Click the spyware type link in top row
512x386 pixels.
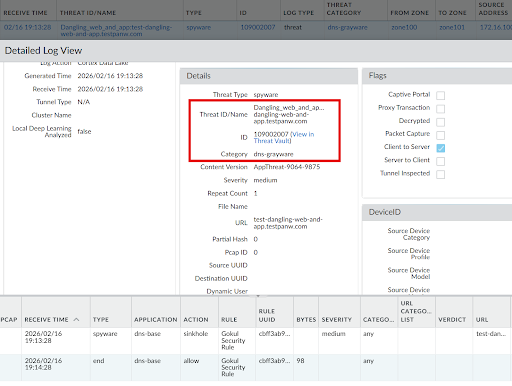198,27
